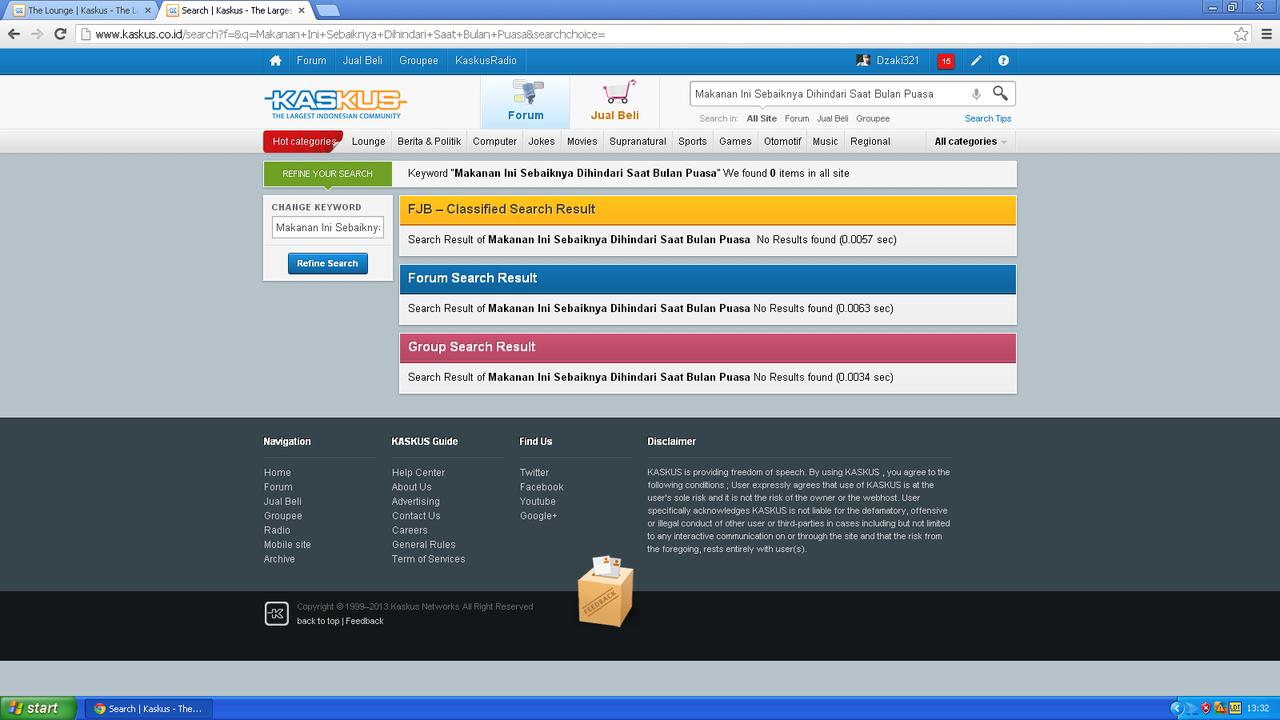Go to the Kaskus home icon
The width and height of the screenshot is (1280, 720).
[x=276, y=61]
